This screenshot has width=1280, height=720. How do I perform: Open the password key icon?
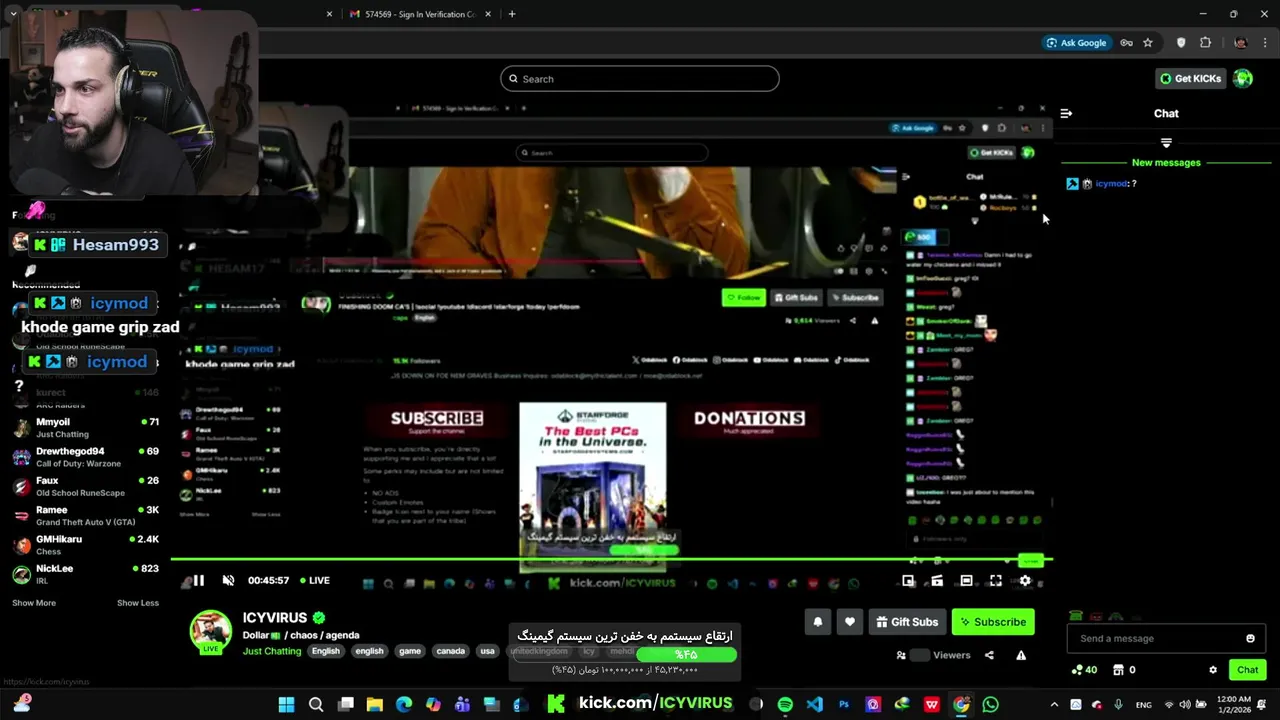click(x=1127, y=43)
